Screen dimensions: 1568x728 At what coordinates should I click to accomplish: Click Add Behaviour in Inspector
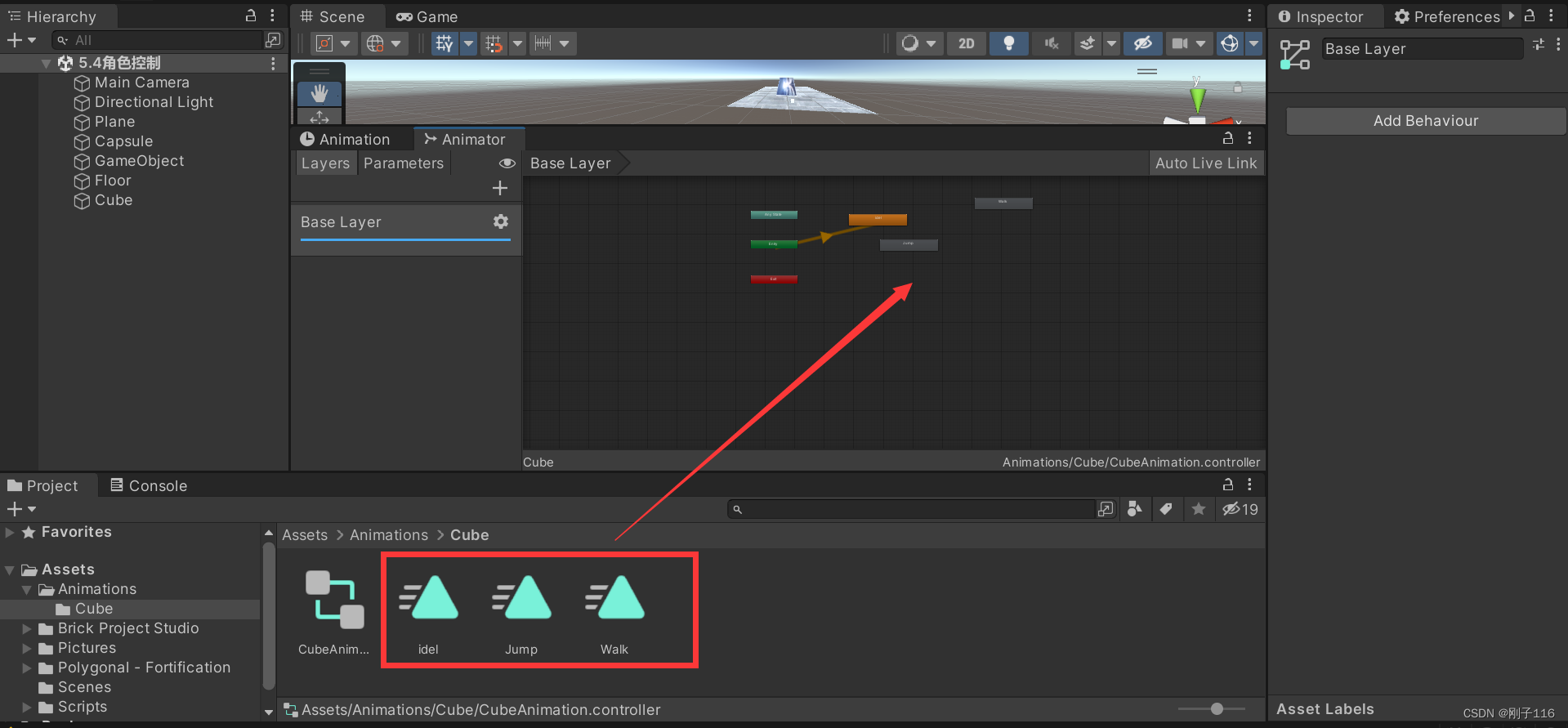(1426, 121)
